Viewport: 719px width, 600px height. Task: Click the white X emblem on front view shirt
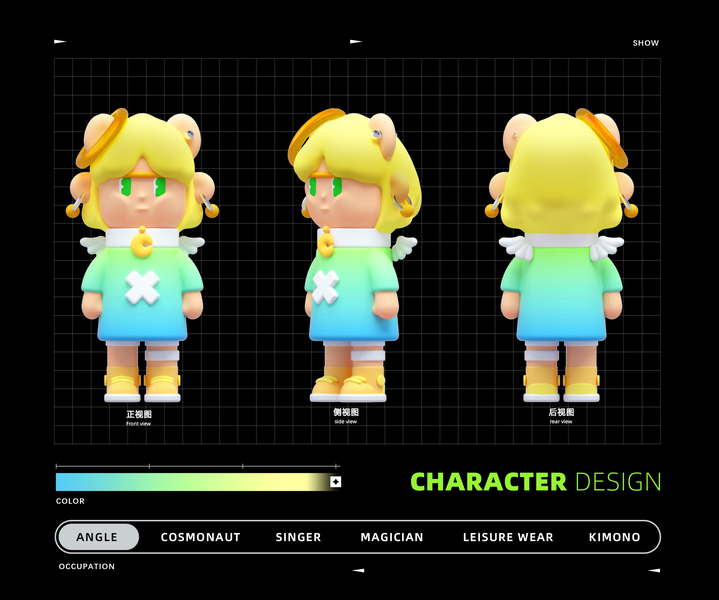pyautogui.click(x=143, y=287)
